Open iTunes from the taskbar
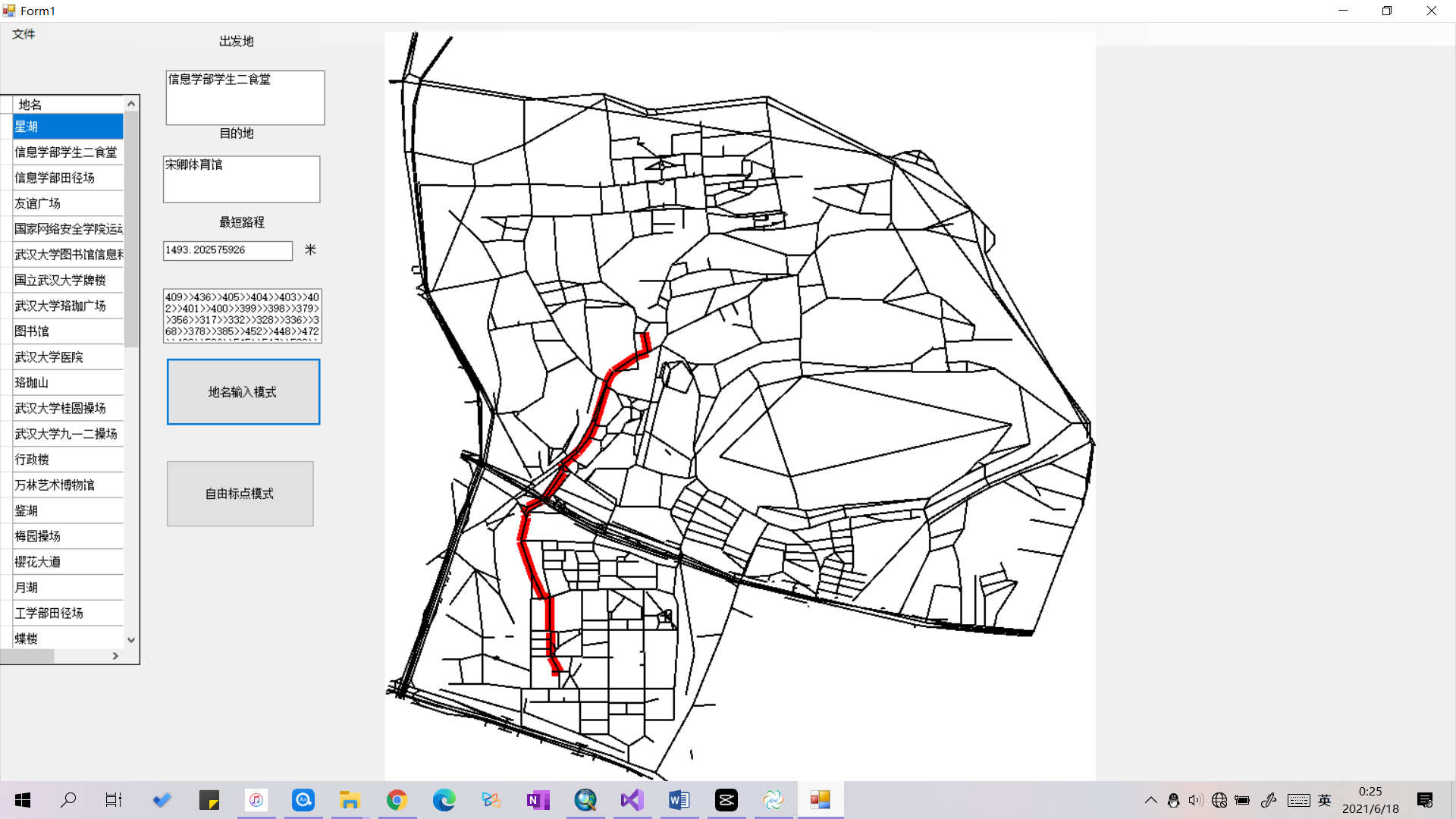The image size is (1456, 819). 256,800
